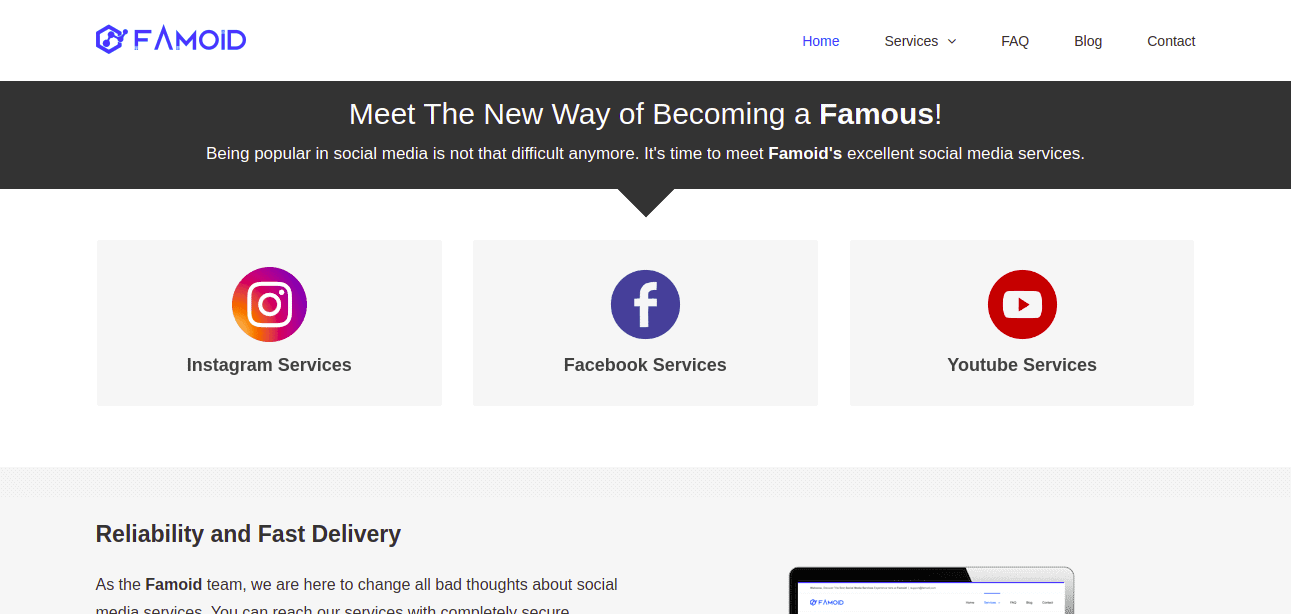
Task: Click the Reliability and Fast Delivery heading
Action: [x=248, y=534]
